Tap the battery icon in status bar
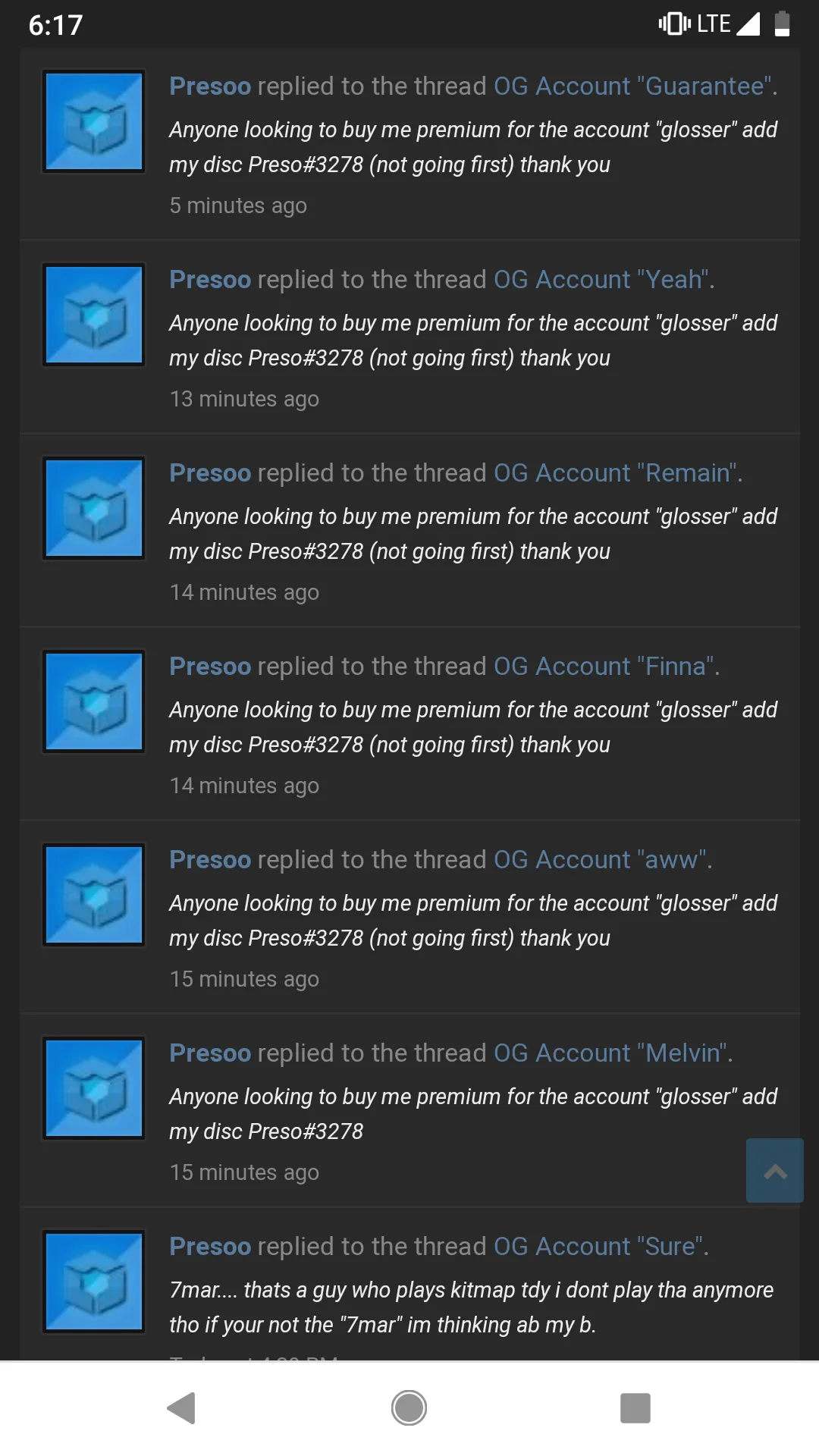Screen dimensions: 819x1456 782,24
